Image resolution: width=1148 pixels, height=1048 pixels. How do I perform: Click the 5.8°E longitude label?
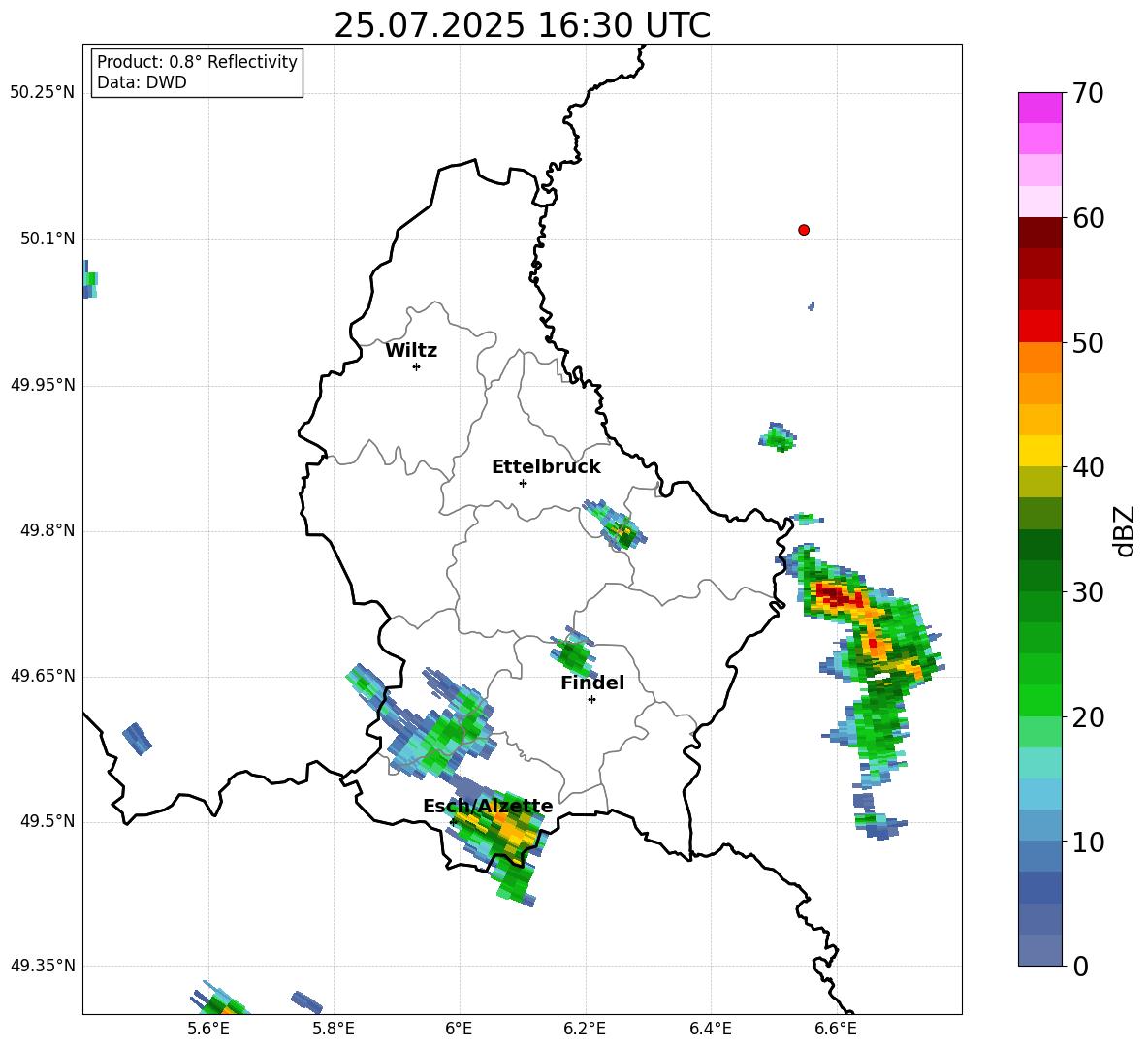(334, 1029)
